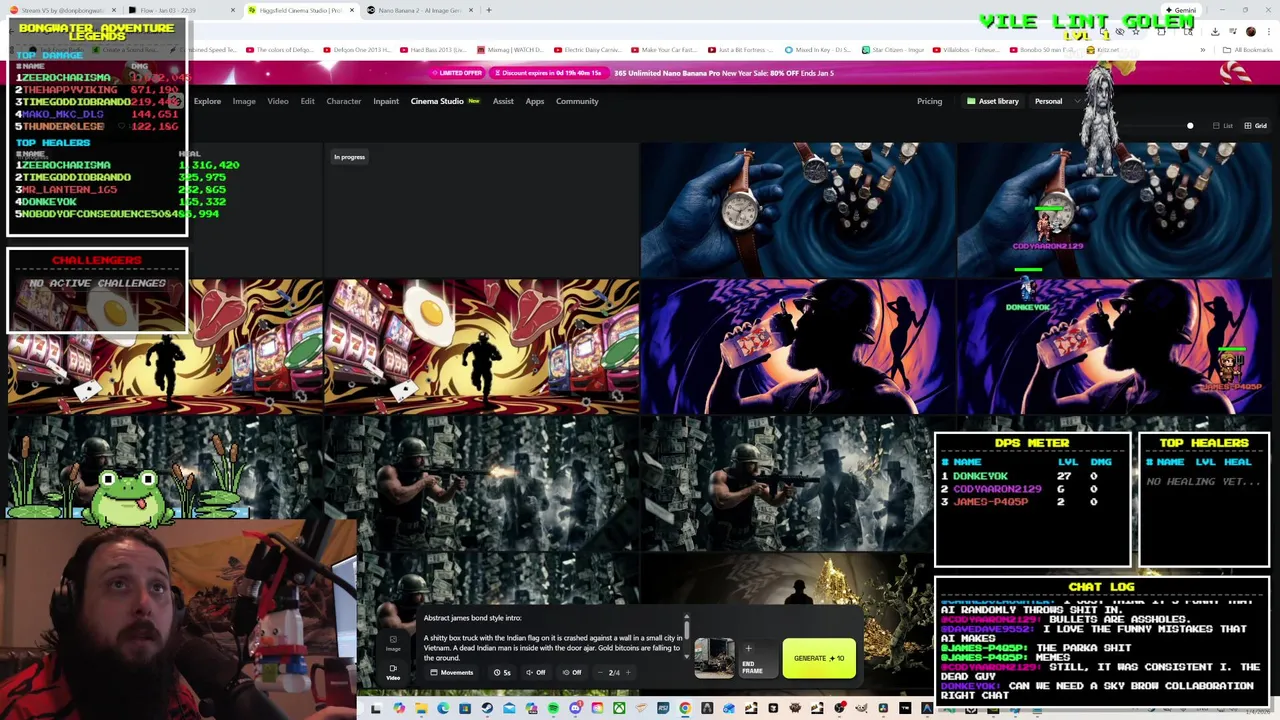Open Microsoft Edge from the taskbar
The height and width of the screenshot is (720, 1280).
point(443,708)
